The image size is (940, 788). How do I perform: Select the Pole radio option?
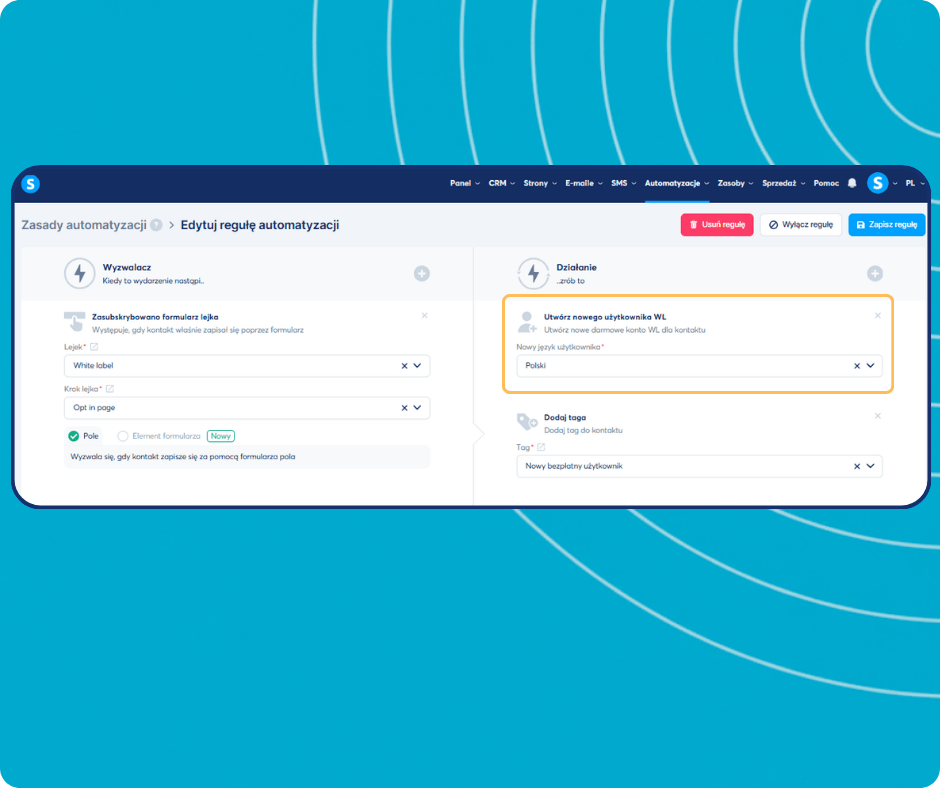tap(74, 436)
